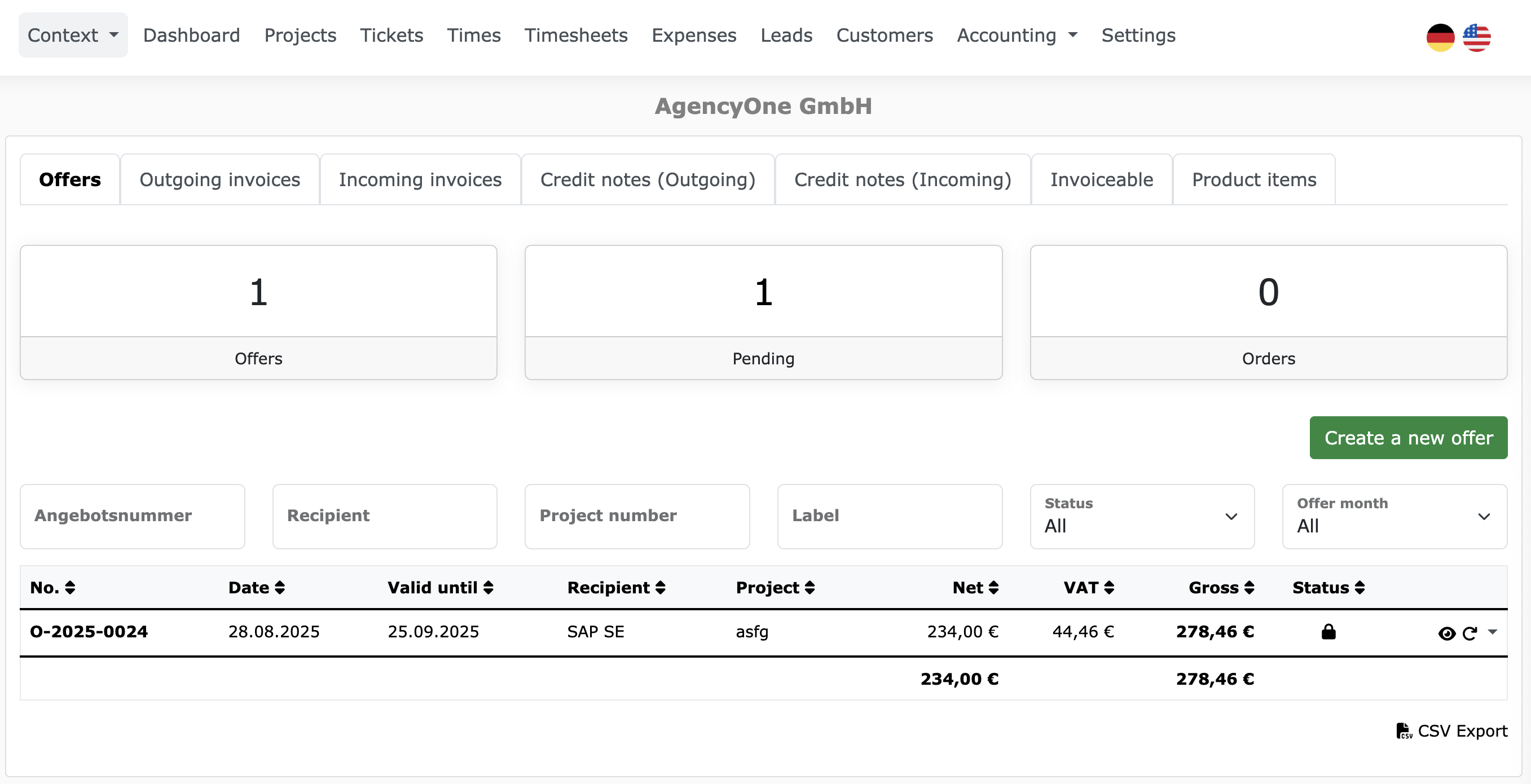Sort offers by Valid until column
This screenshot has width=1531, height=784.
pyautogui.click(x=488, y=588)
